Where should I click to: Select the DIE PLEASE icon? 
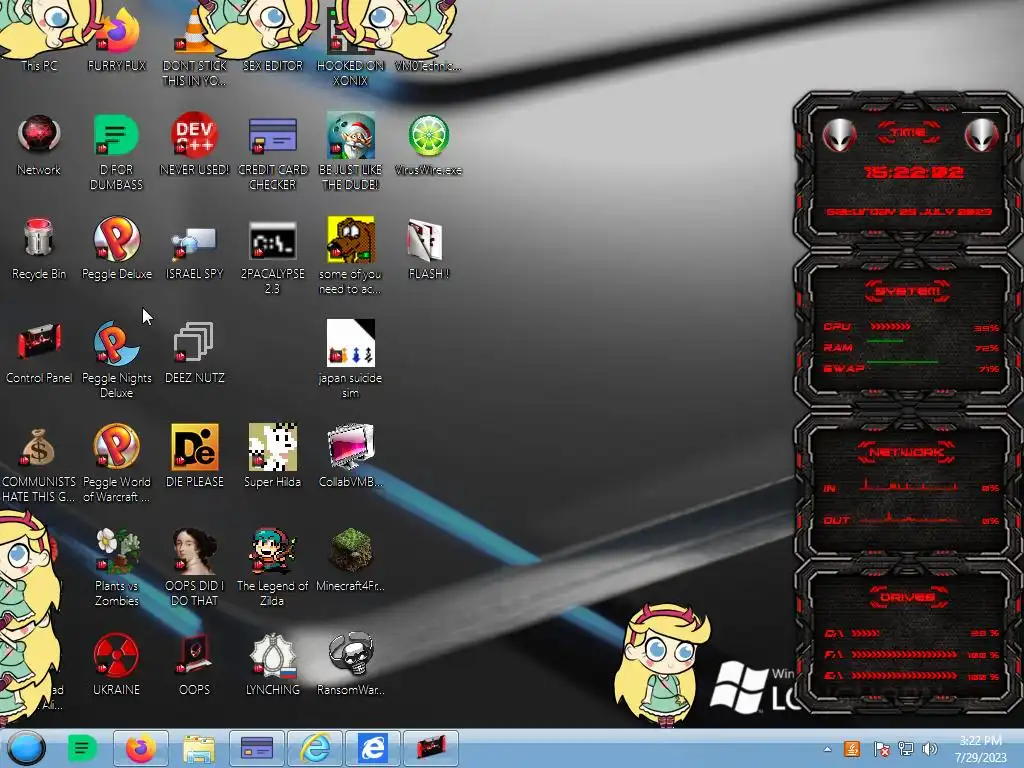[x=195, y=456]
